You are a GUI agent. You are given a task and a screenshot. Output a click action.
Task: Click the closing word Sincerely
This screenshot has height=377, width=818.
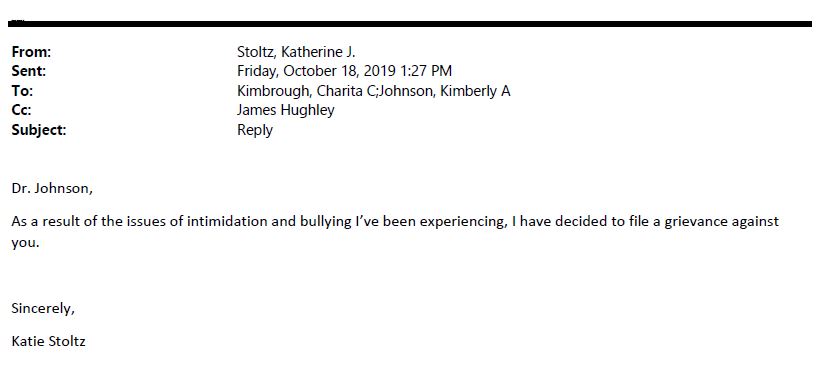(x=43, y=309)
